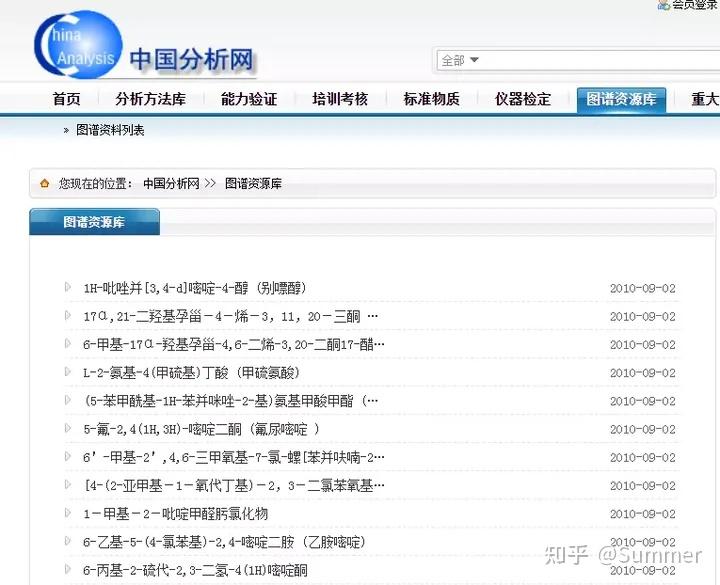This screenshot has height=585, width=720.
Task: Click 中国分析网 breadcrumb link
Action: 171,184
